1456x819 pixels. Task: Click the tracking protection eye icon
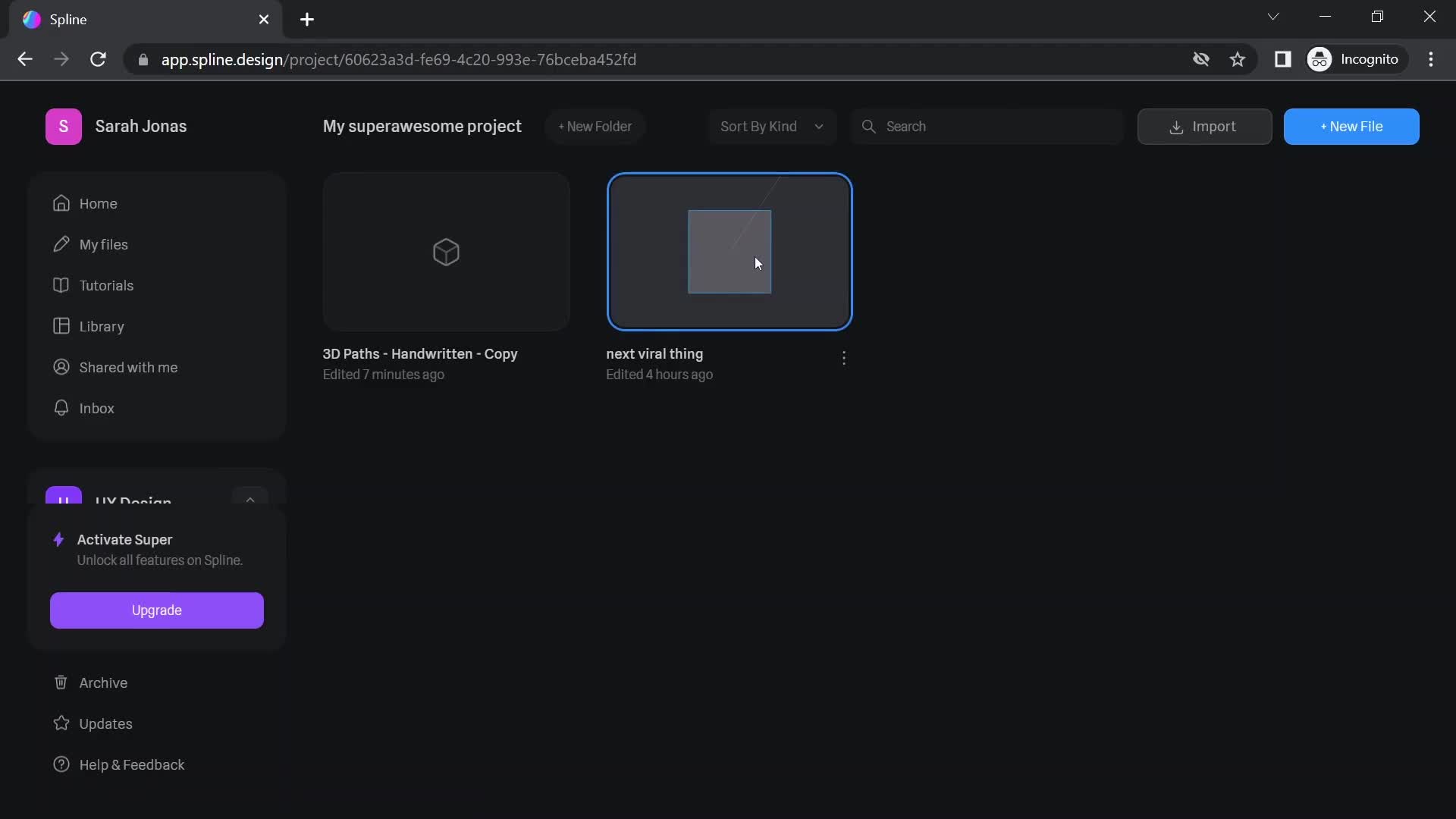pyautogui.click(x=1200, y=59)
